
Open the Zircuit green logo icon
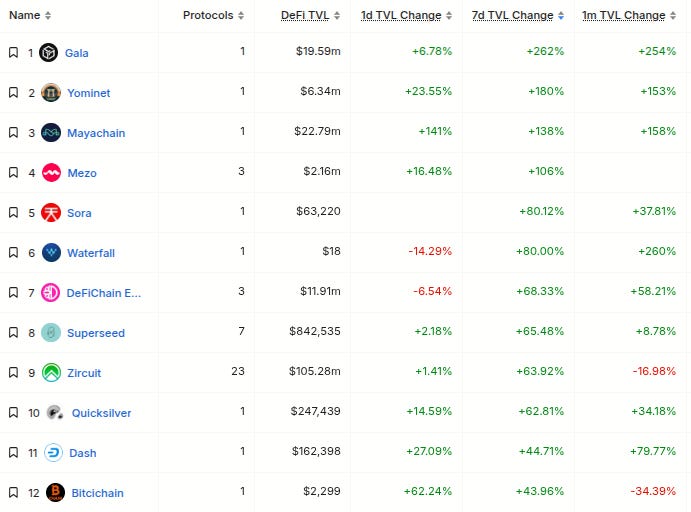[x=51, y=373]
